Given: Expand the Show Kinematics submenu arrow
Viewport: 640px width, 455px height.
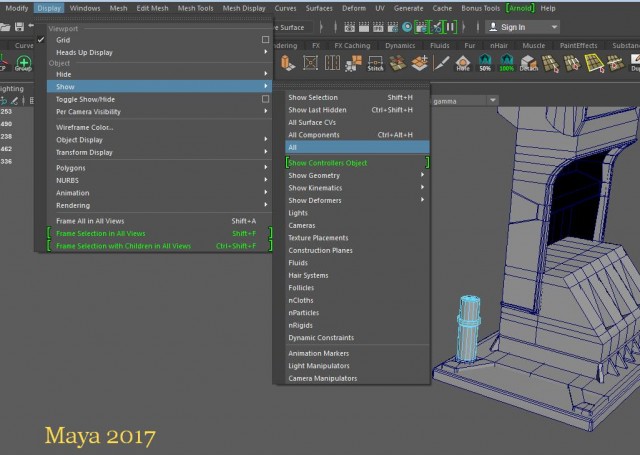Looking at the screenshot, I should pyautogui.click(x=422, y=187).
